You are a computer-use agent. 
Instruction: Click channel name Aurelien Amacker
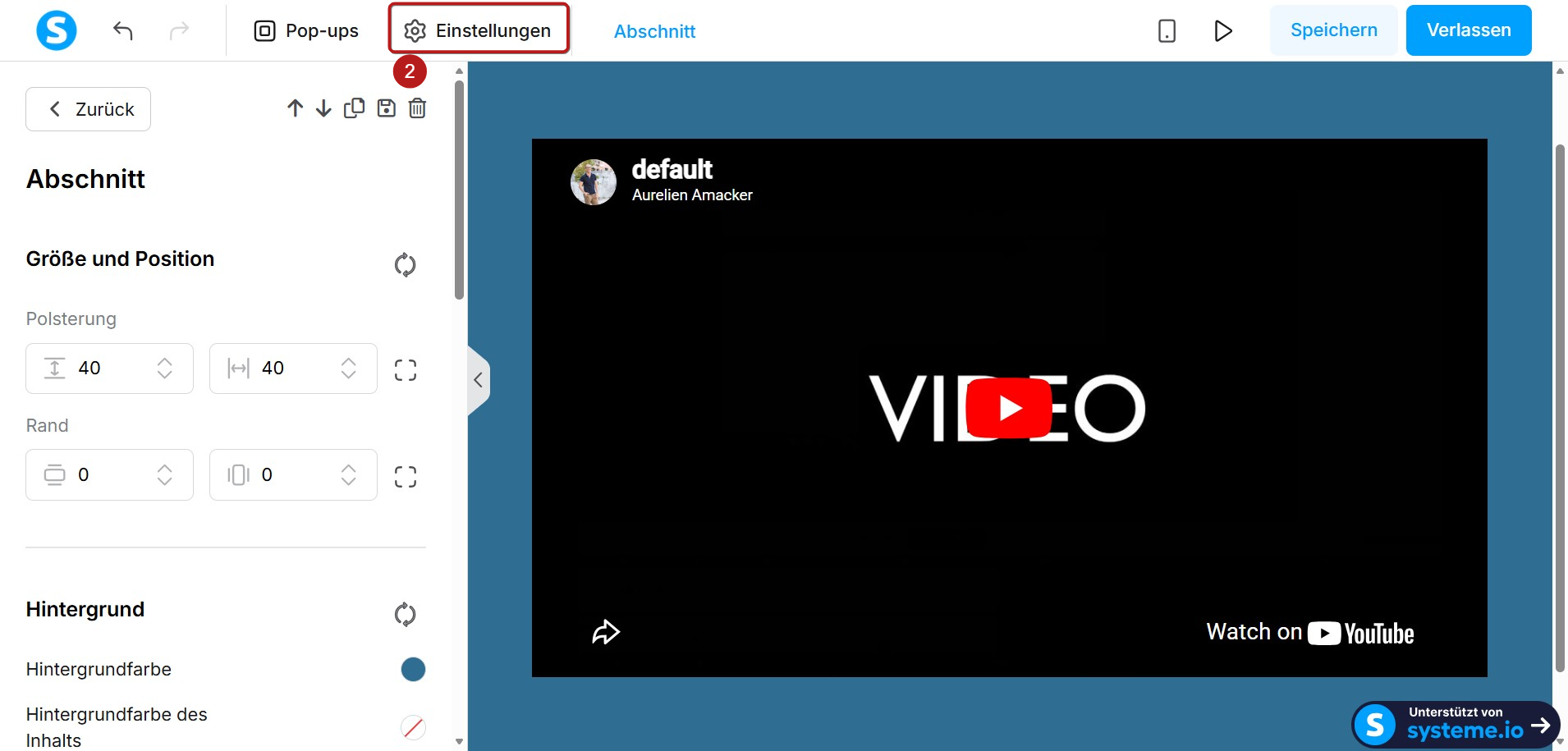(692, 195)
